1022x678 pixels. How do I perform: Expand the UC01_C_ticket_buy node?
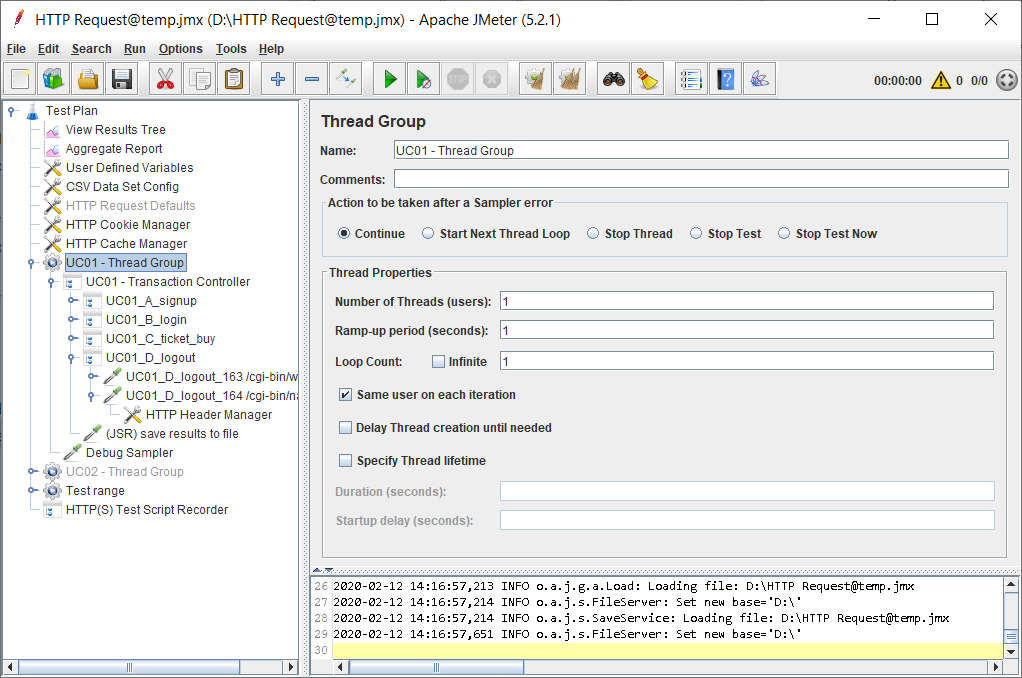click(72, 338)
